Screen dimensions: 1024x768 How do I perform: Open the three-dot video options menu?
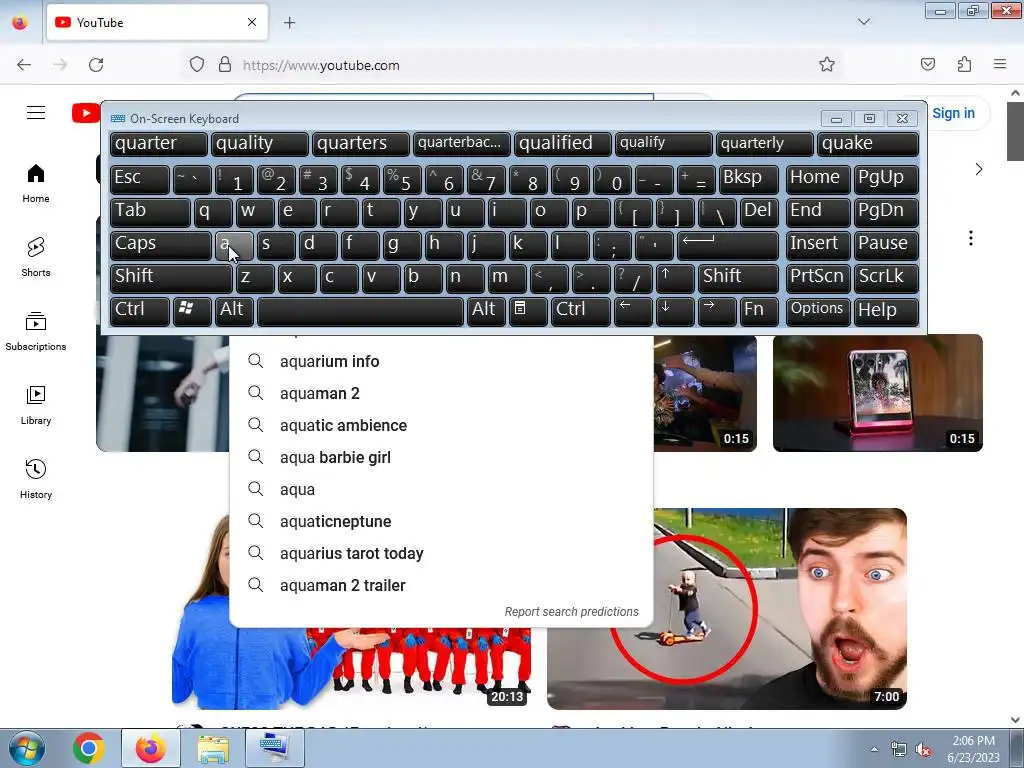click(x=970, y=238)
